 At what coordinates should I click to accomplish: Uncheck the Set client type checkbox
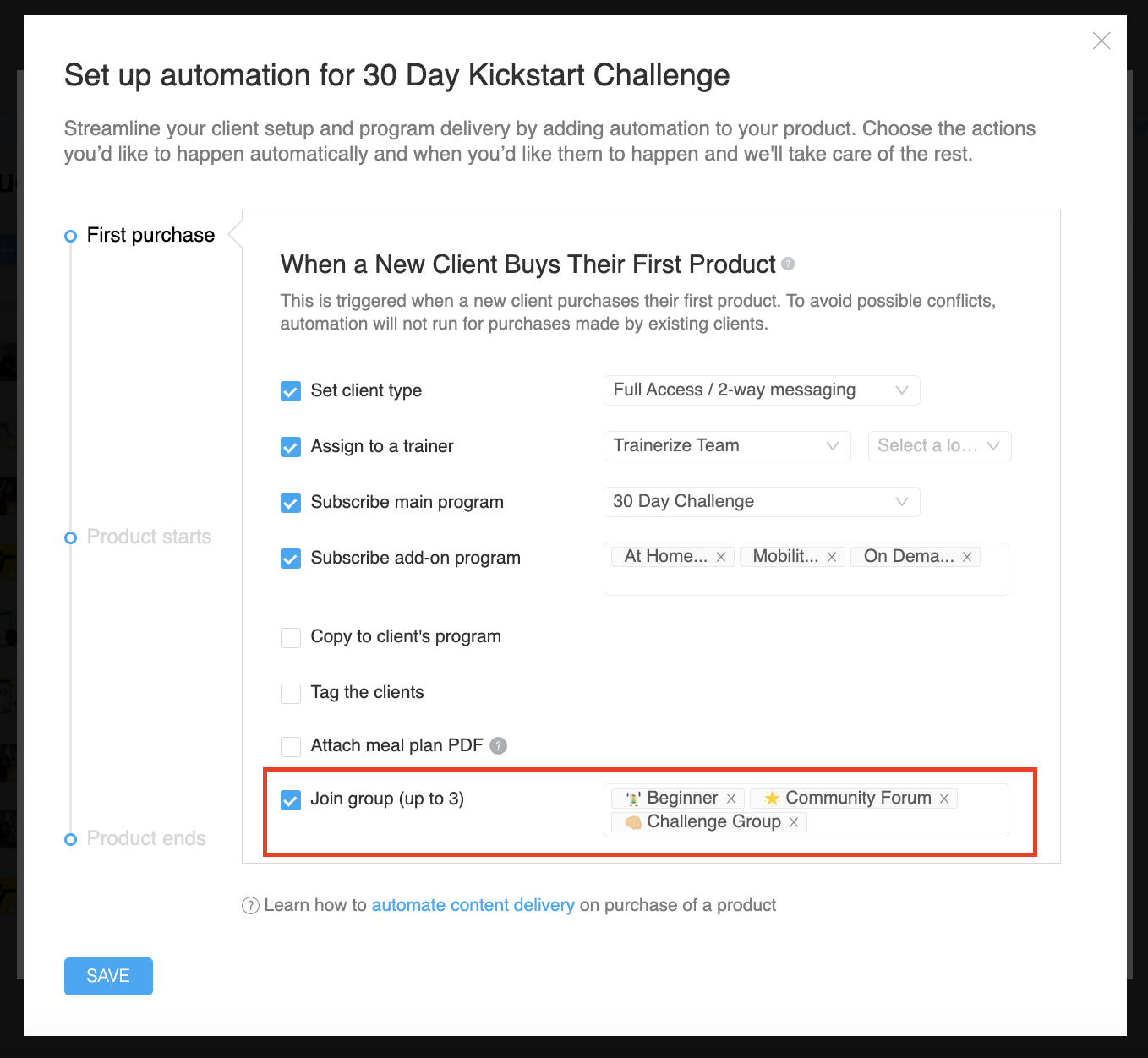click(291, 391)
